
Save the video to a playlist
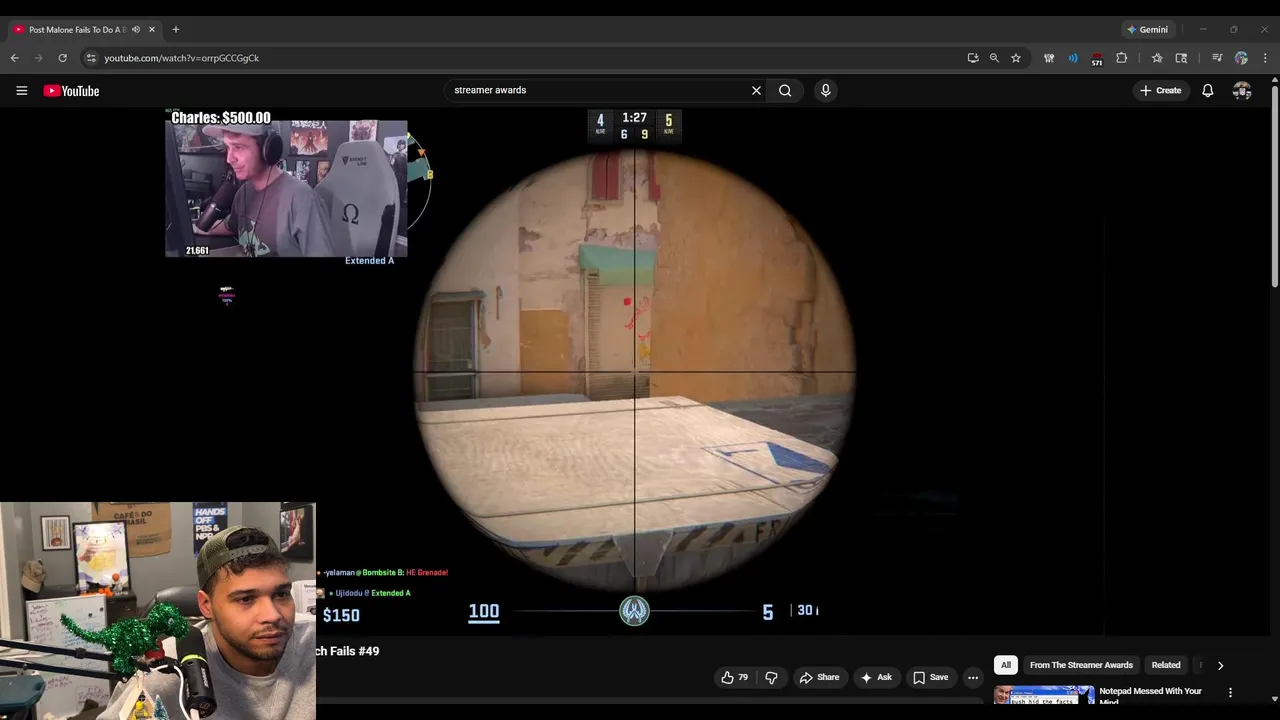pos(930,677)
